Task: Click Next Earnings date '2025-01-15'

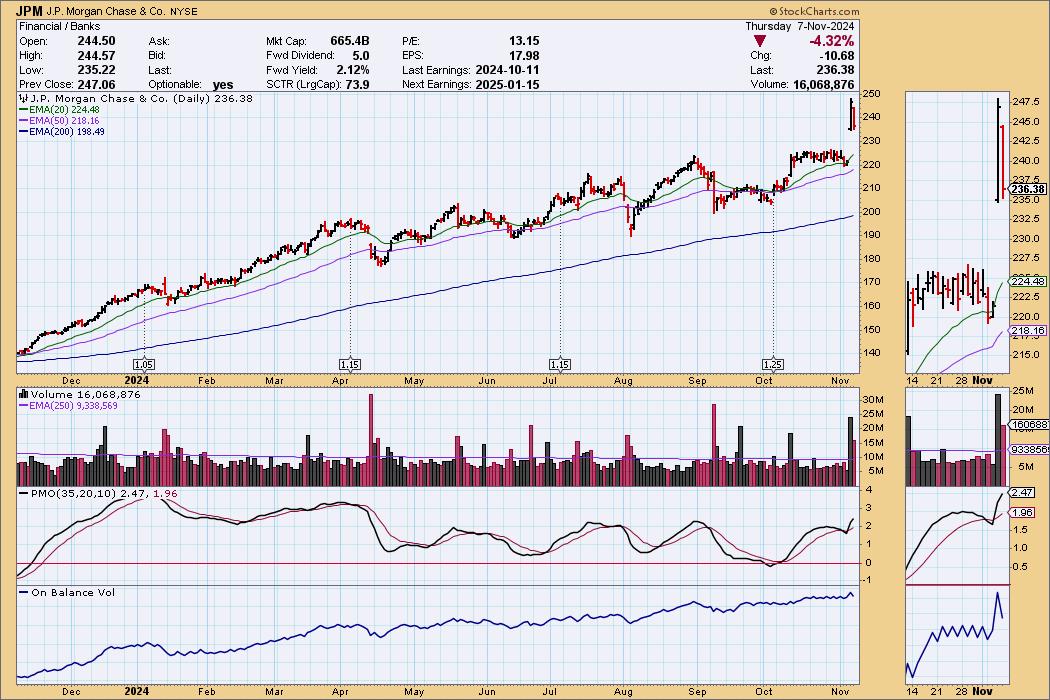Action: (x=508, y=84)
